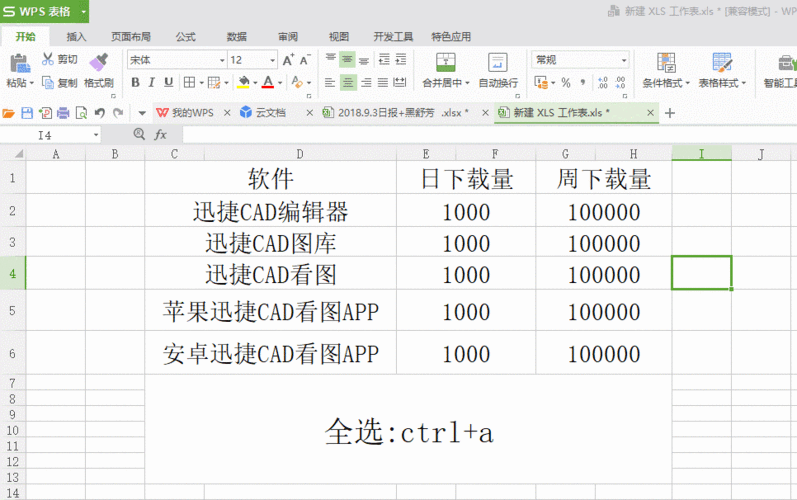Open the WPS 表格 application menu arrow
Viewport: 797px width, 500px height.
click(83, 11)
